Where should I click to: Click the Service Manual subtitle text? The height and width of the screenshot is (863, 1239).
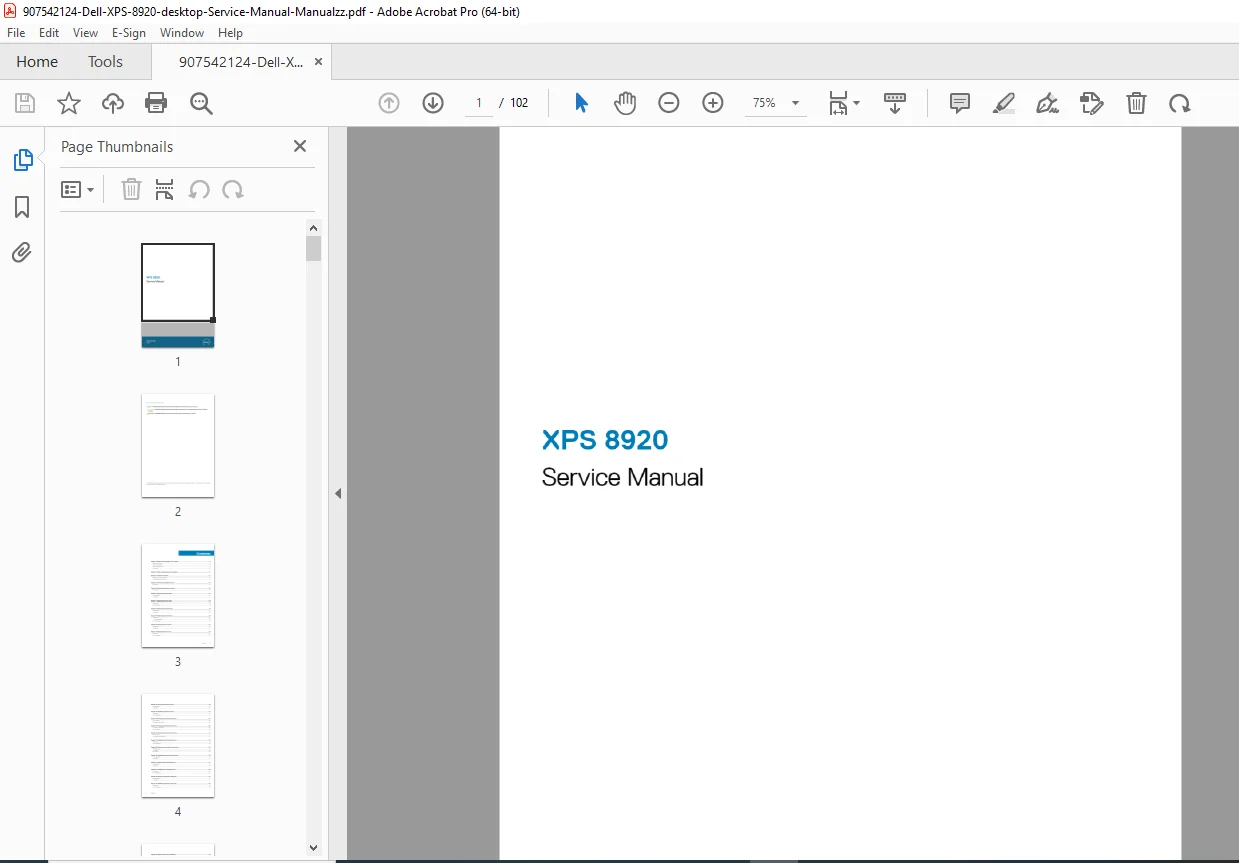click(622, 478)
